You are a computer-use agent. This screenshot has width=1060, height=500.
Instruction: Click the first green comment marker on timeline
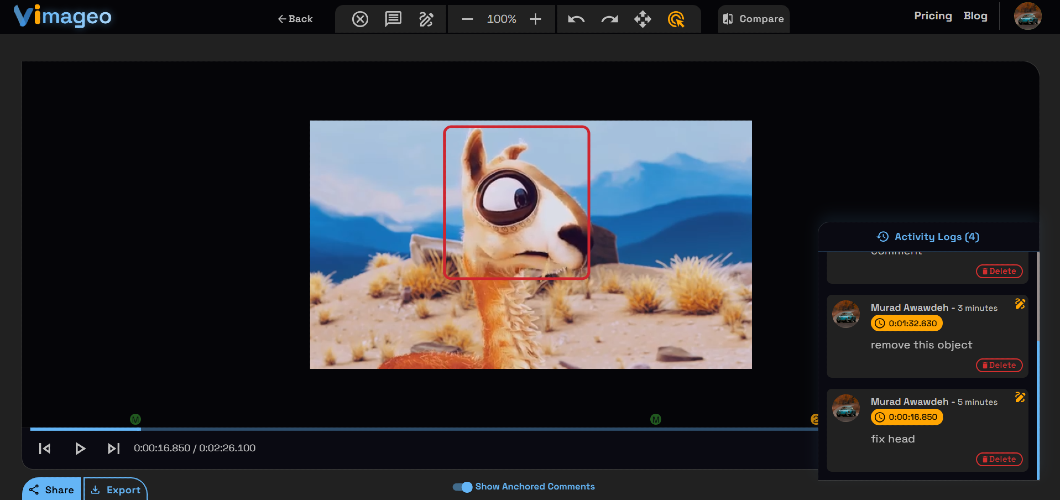click(135, 420)
